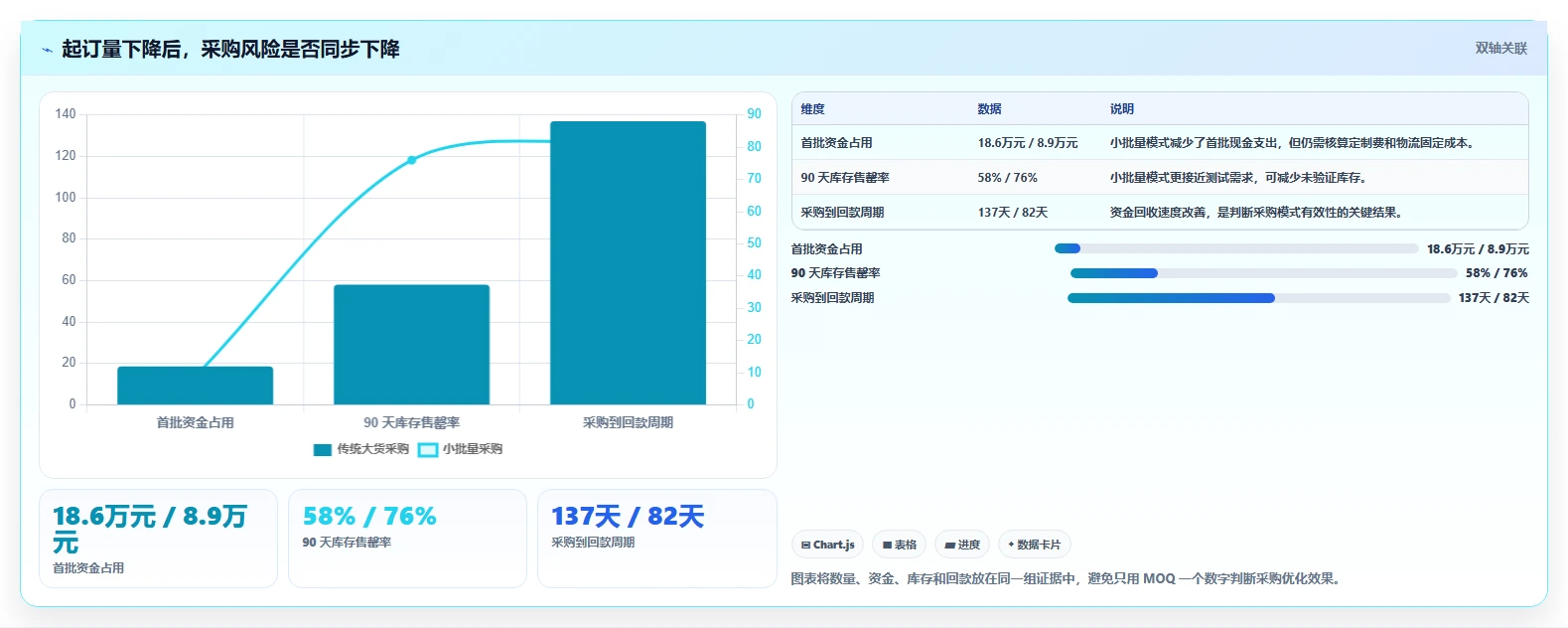Click the 采购到回款周期 progress bar

coord(1259,298)
